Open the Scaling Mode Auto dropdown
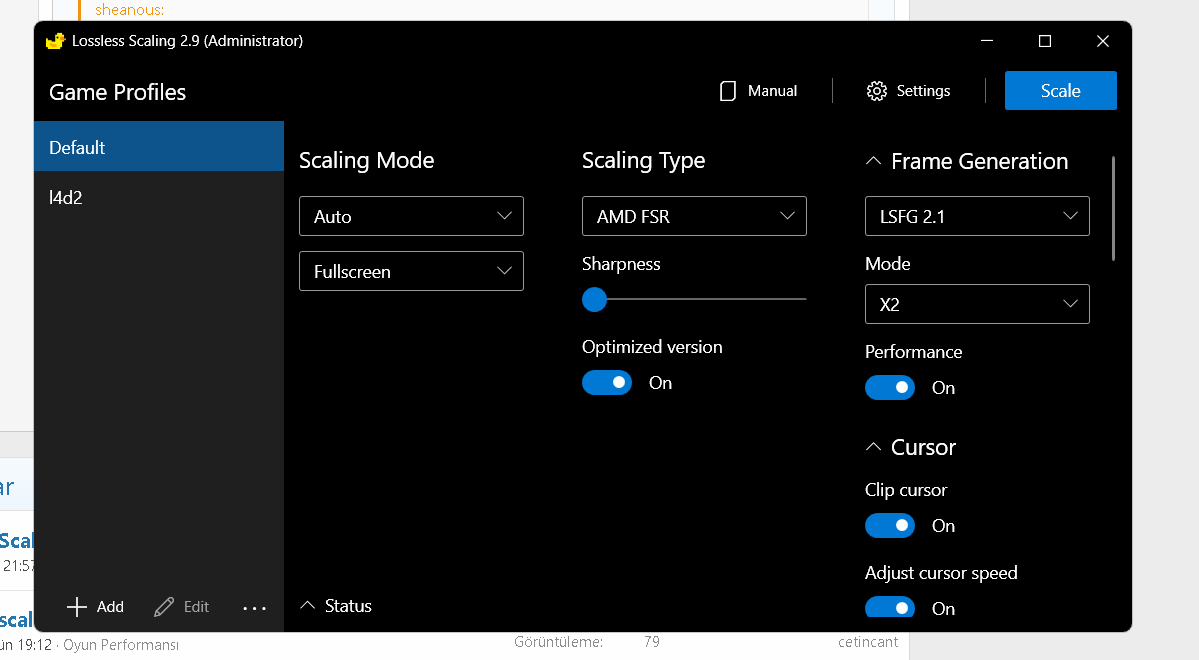The image size is (1199, 660). coord(411,216)
